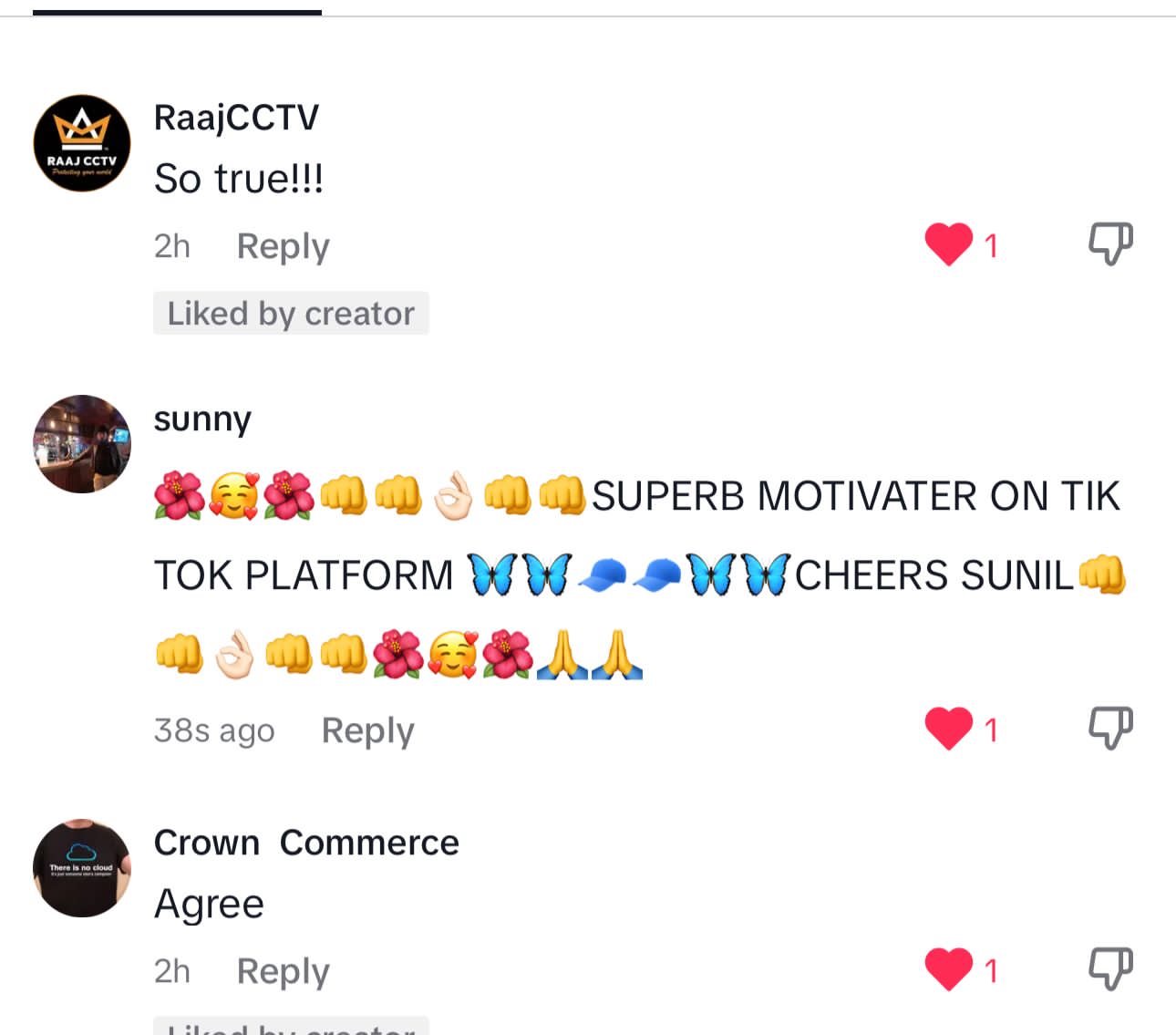Screen dimensions: 1176x1035
Task: Open RaajCCTV's profile picture
Action: click(82, 143)
